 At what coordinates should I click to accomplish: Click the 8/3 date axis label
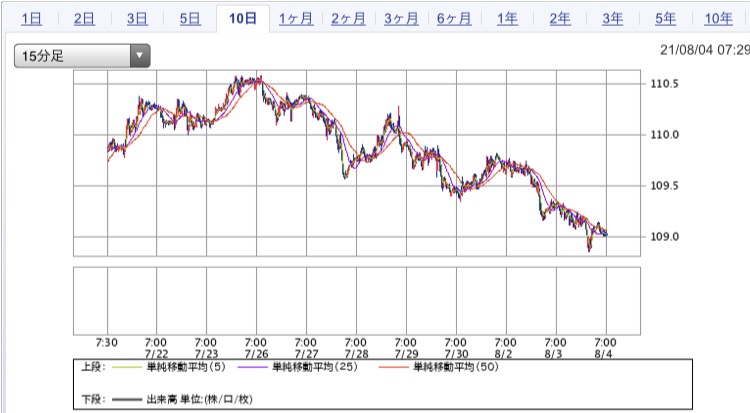click(x=553, y=354)
